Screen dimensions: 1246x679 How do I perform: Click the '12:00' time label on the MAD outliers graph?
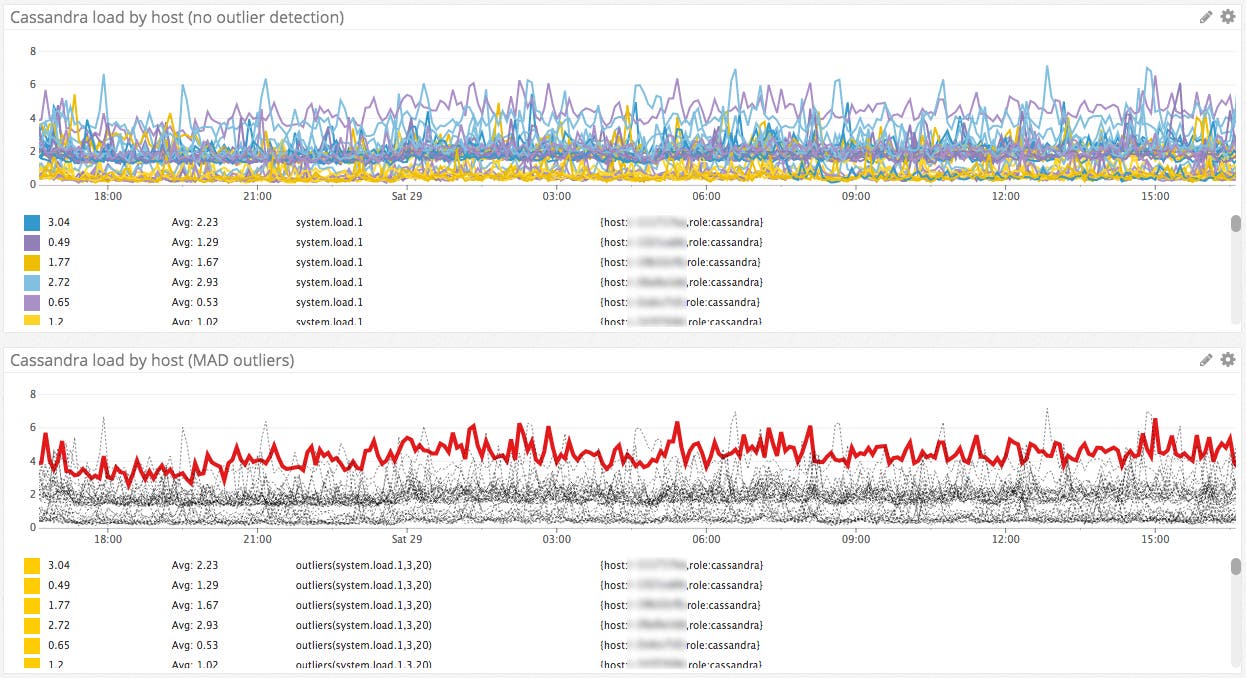pyautogui.click(x=1005, y=540)
